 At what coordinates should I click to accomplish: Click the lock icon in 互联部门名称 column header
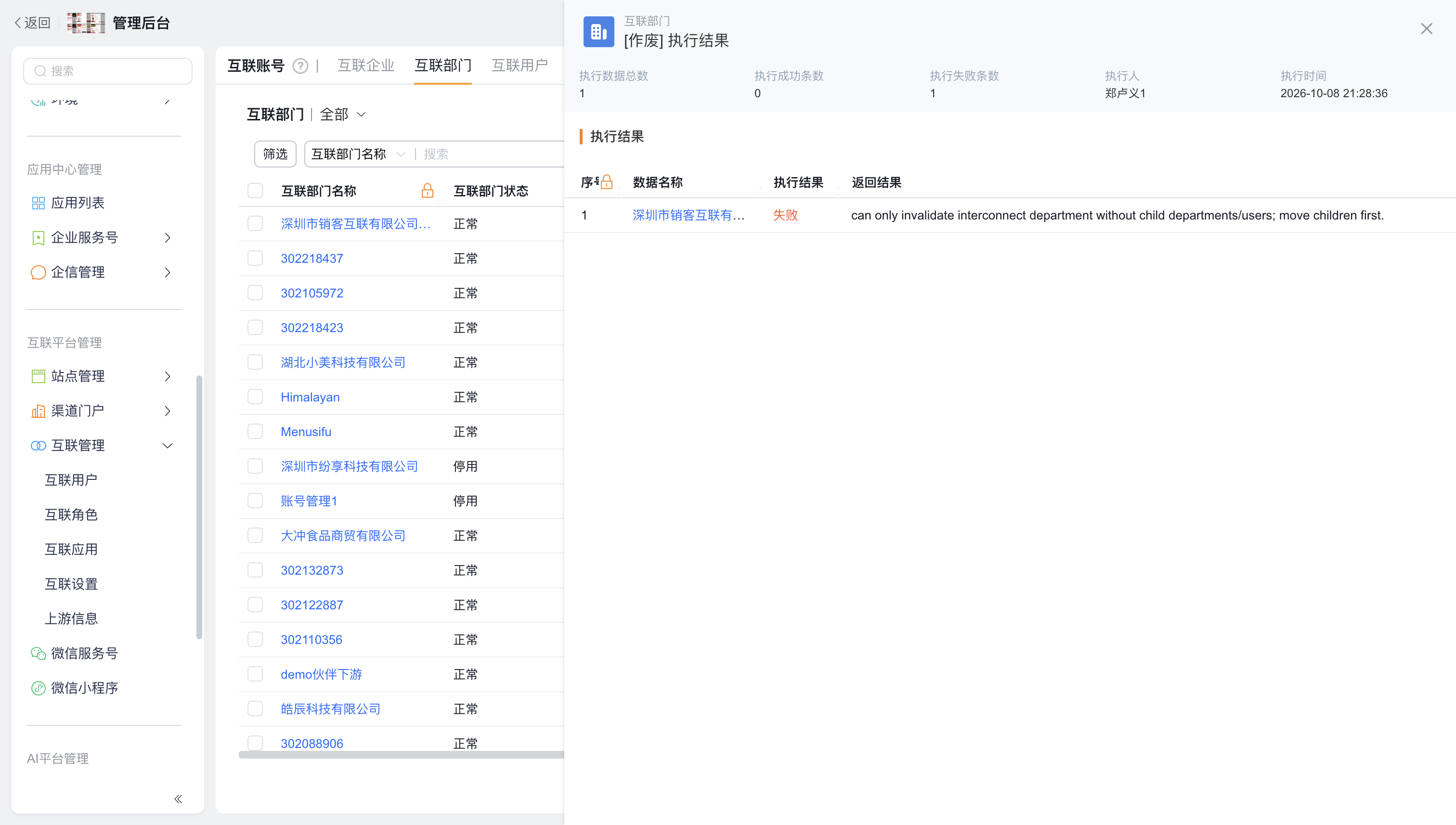pyautogui.click(x=428, y=191)
